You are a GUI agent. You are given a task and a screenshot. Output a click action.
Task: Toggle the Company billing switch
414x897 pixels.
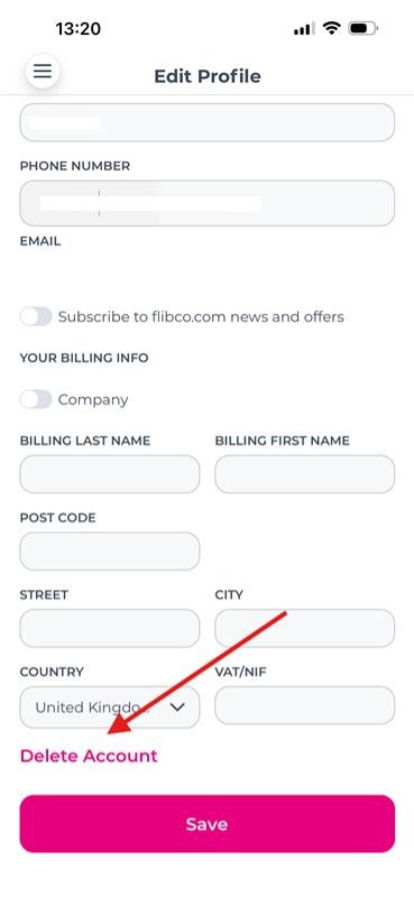36,399
